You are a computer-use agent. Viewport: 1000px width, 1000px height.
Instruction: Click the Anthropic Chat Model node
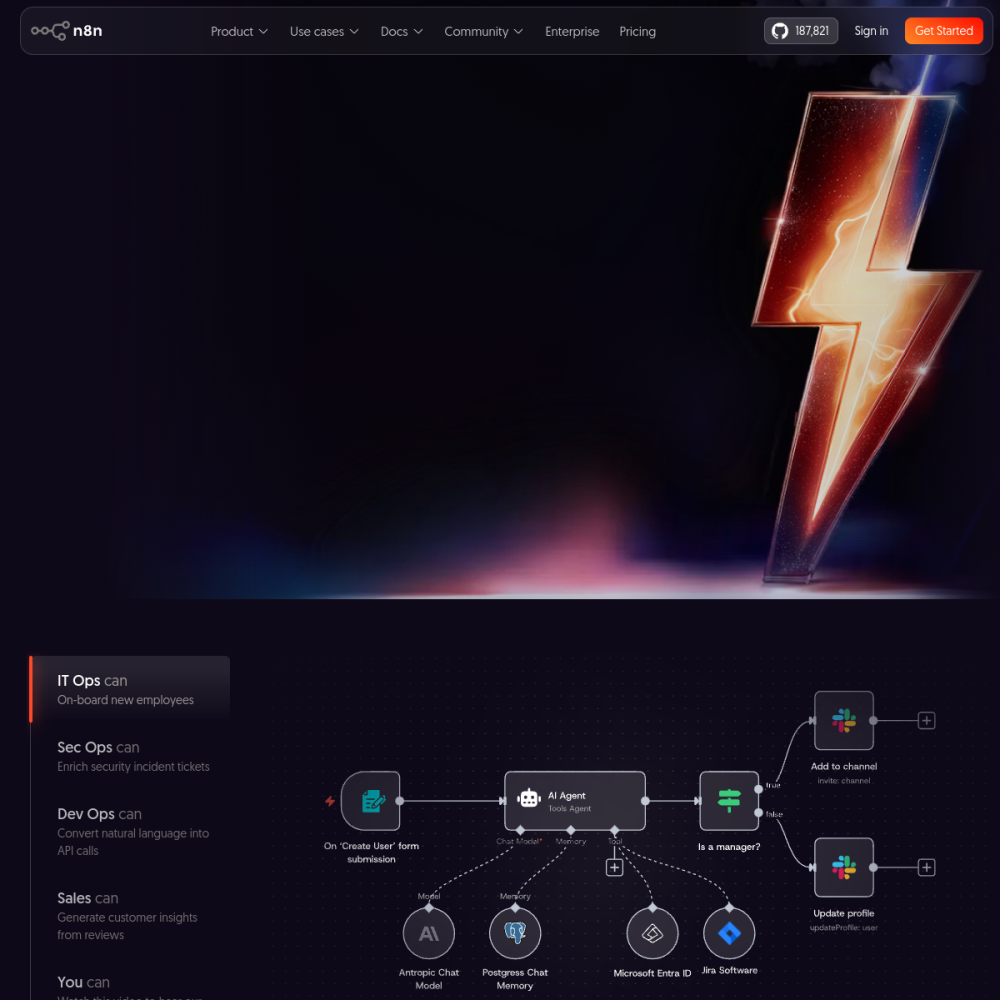point(429,933)
